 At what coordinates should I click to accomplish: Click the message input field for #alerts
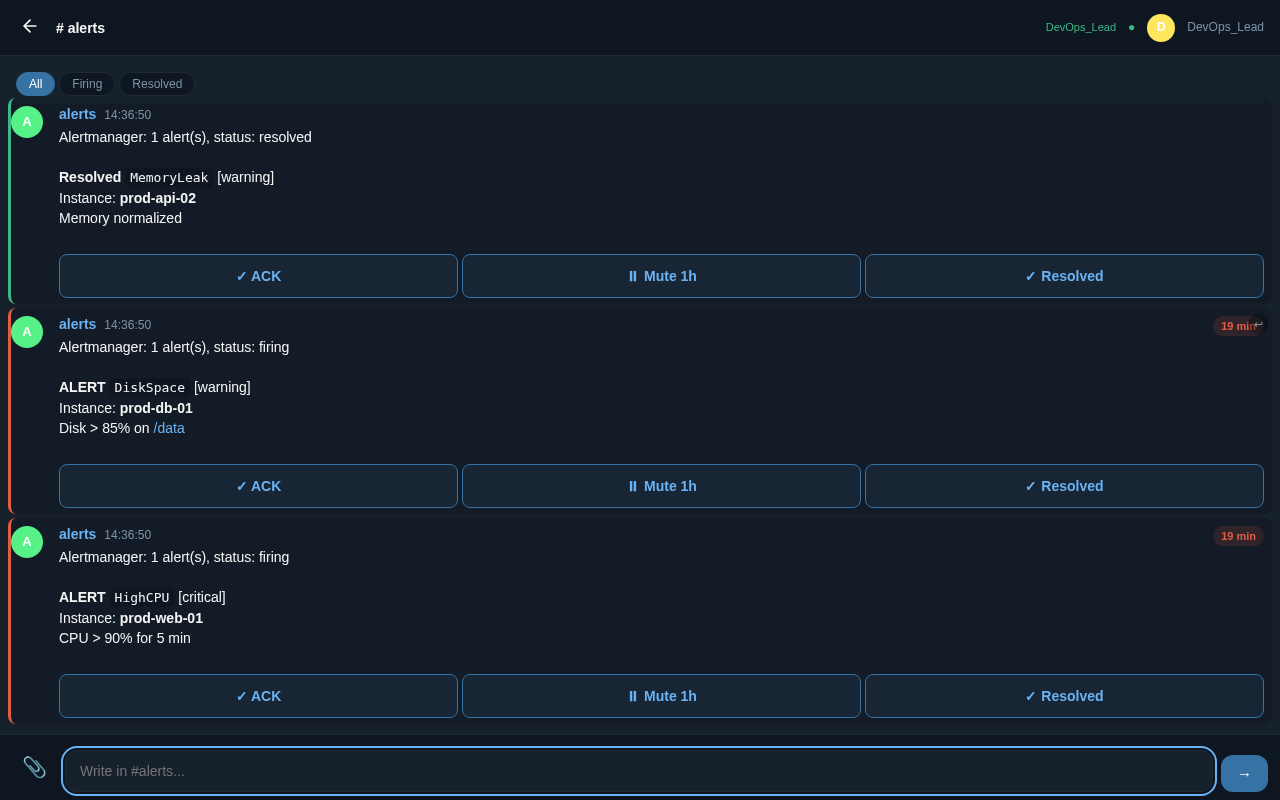click(x=639, y=771)
